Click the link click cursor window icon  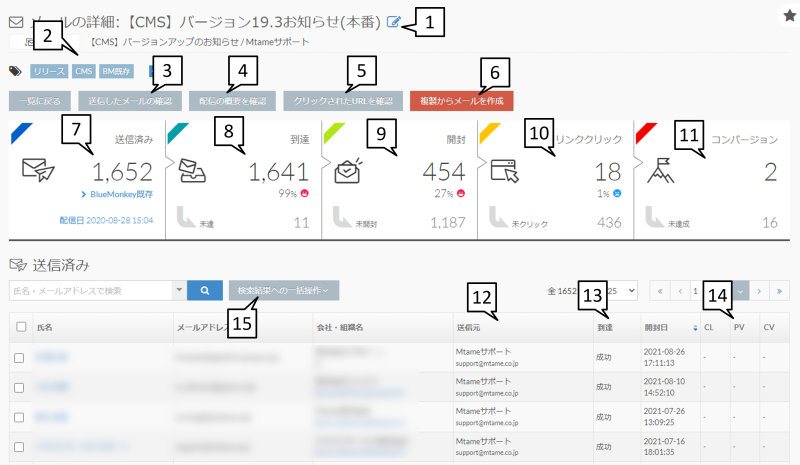pos(504,170)
